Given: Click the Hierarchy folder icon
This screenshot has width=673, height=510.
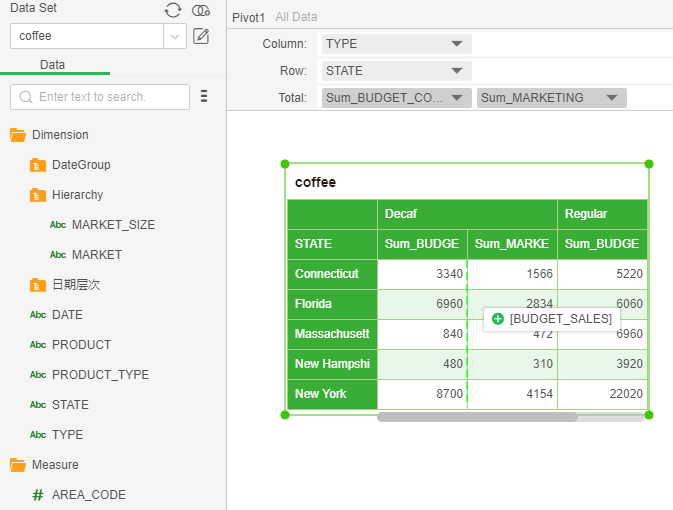Looking at the screenshot, I should 38,195.
